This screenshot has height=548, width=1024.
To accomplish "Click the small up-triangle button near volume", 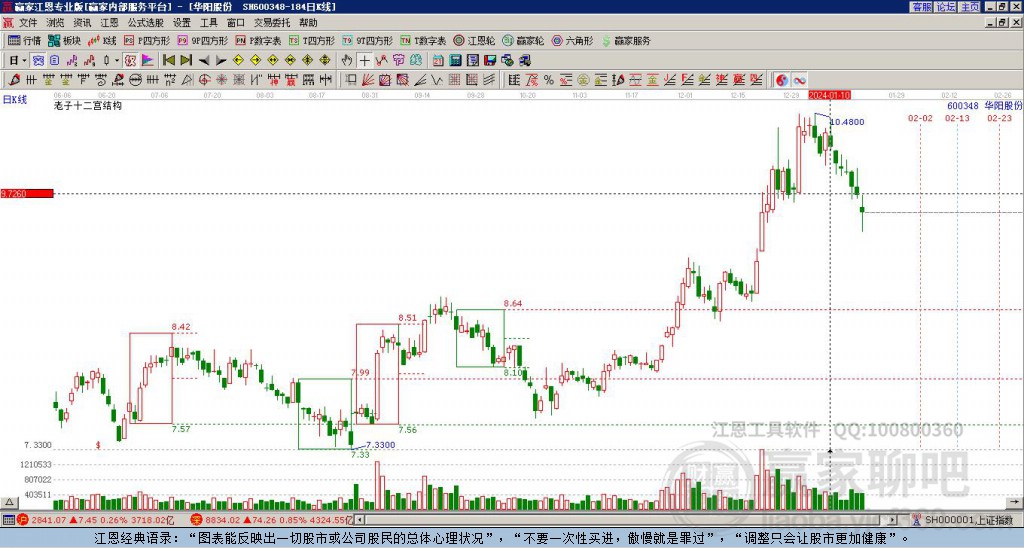I will click(x=9, y=502).
